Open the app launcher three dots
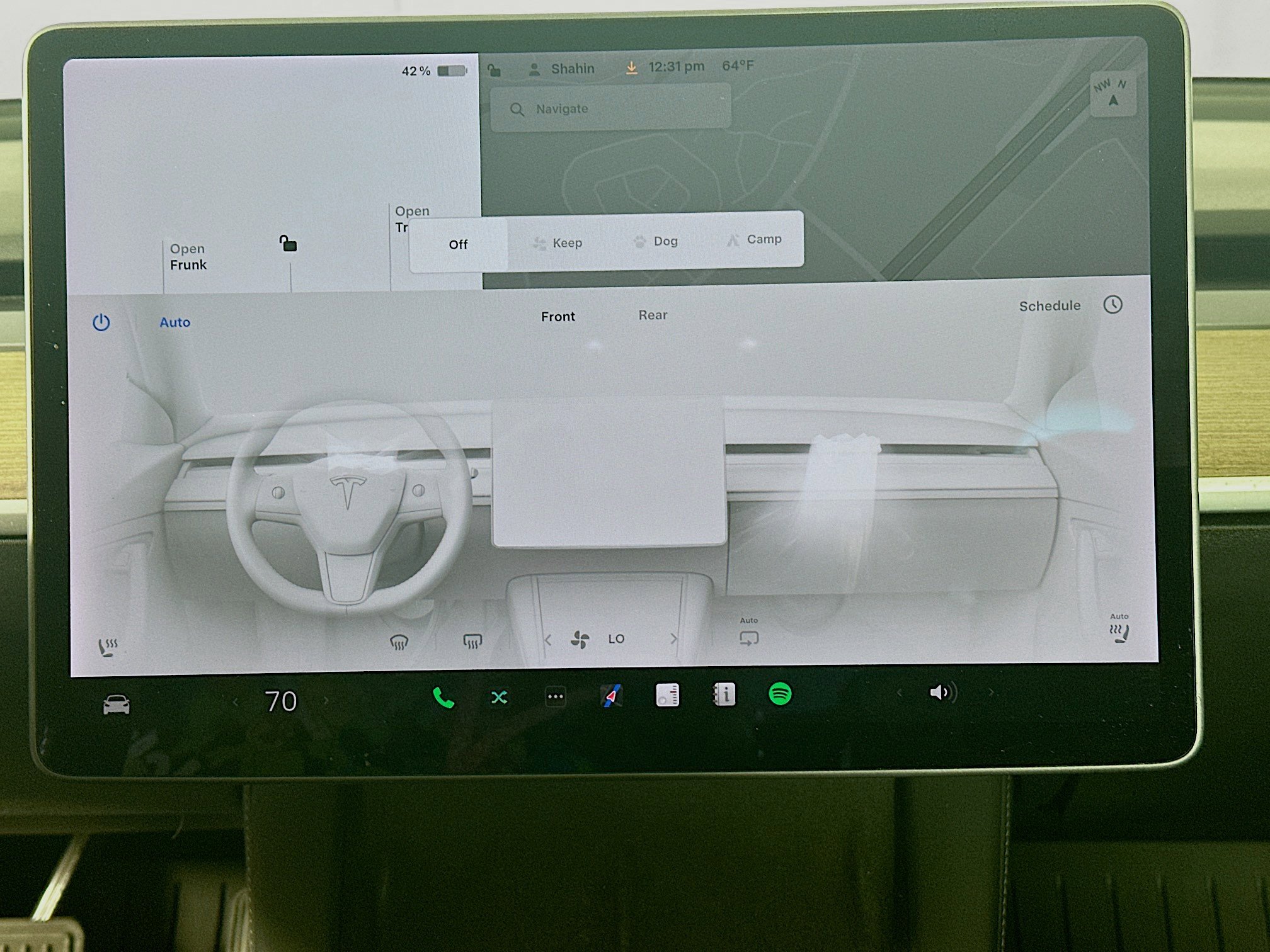The width and height of the screenshot is (1270, 952). (555, 696)
